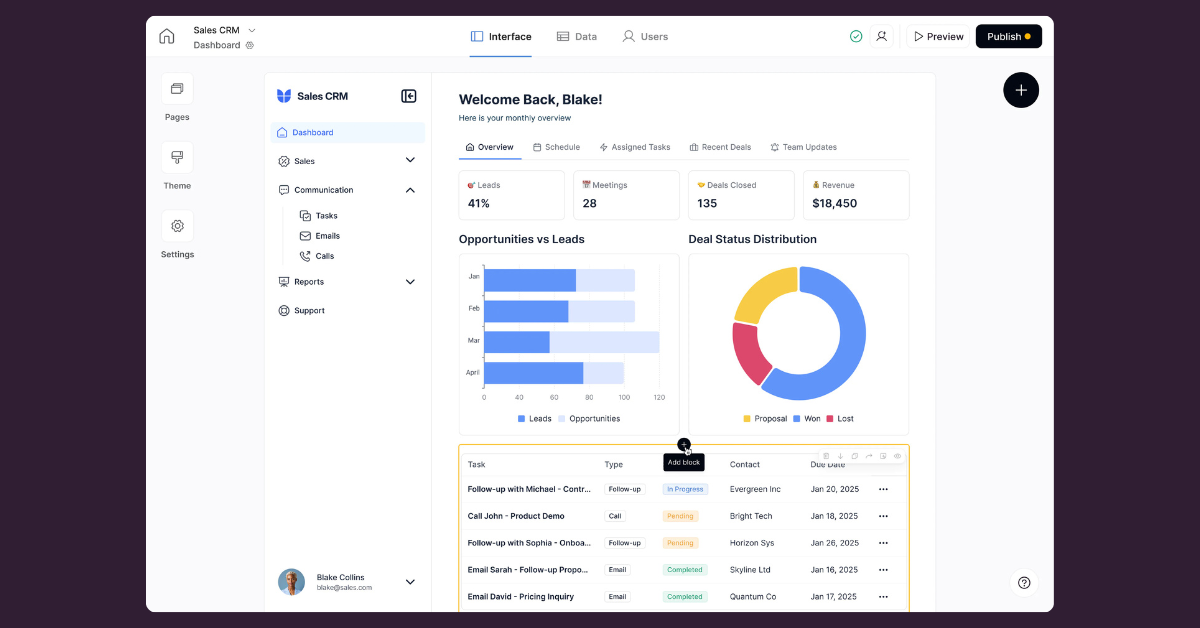Expand the Sales menu chevron
The image size is (1200, 628).
pos(410,160)
